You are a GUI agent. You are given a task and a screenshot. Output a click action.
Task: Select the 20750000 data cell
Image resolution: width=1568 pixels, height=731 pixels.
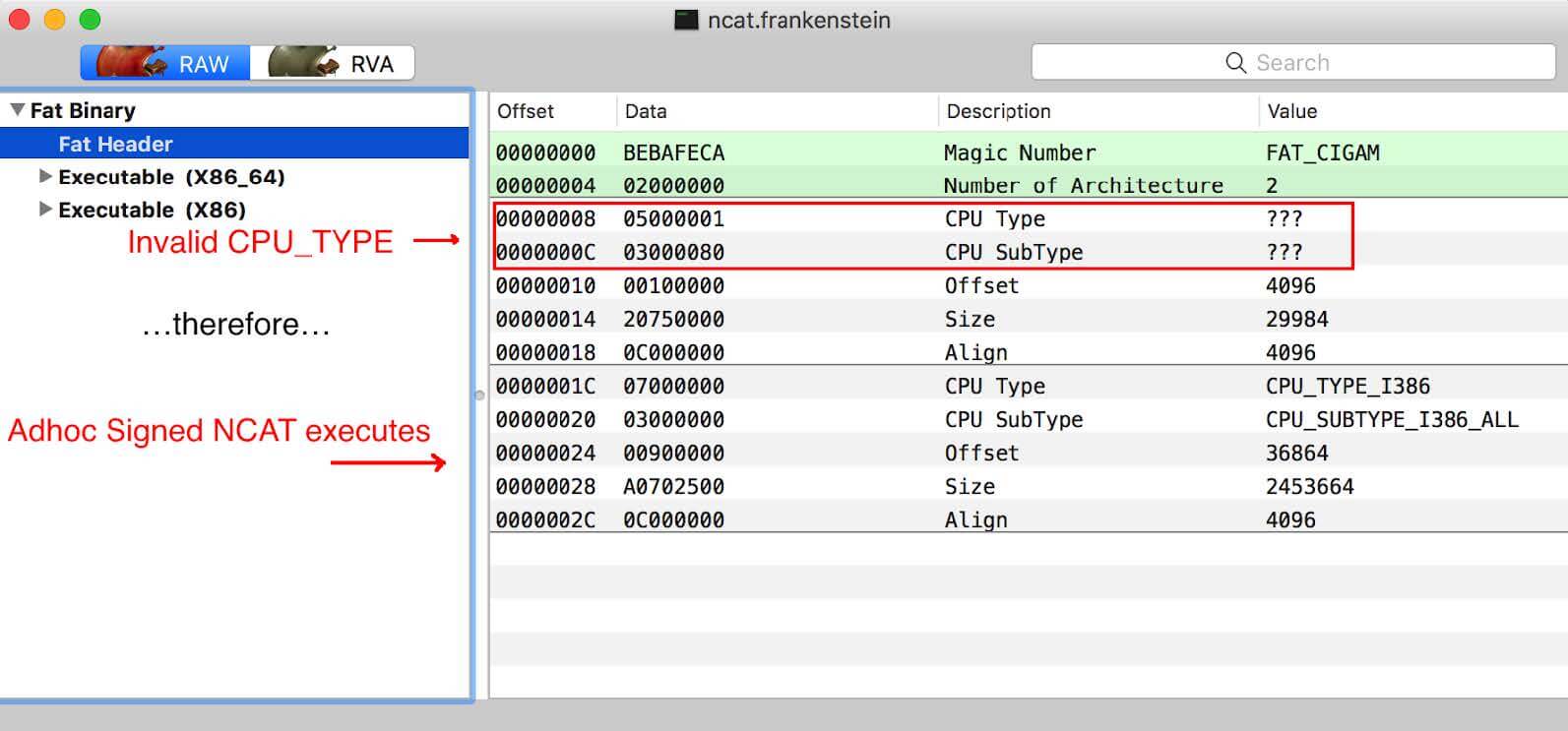[x=673, y=319]
